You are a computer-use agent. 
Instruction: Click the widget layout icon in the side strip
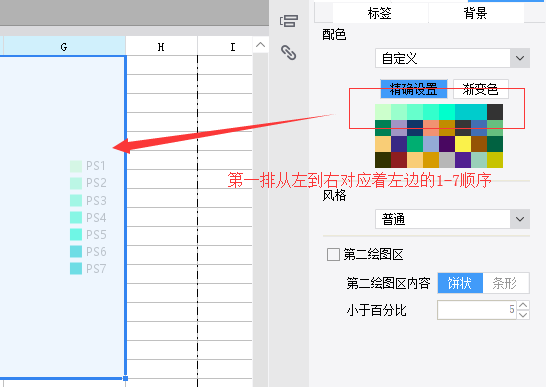tap(289, 21)
